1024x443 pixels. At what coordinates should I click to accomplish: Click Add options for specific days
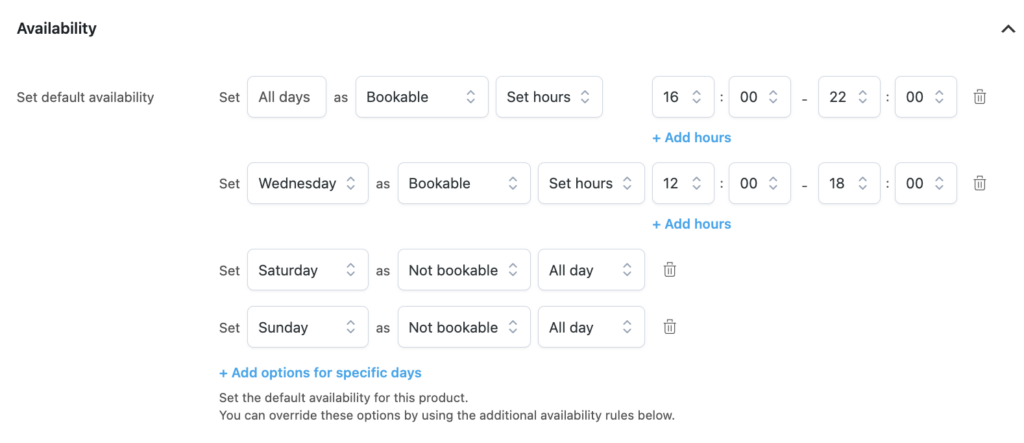click(320, 373)
